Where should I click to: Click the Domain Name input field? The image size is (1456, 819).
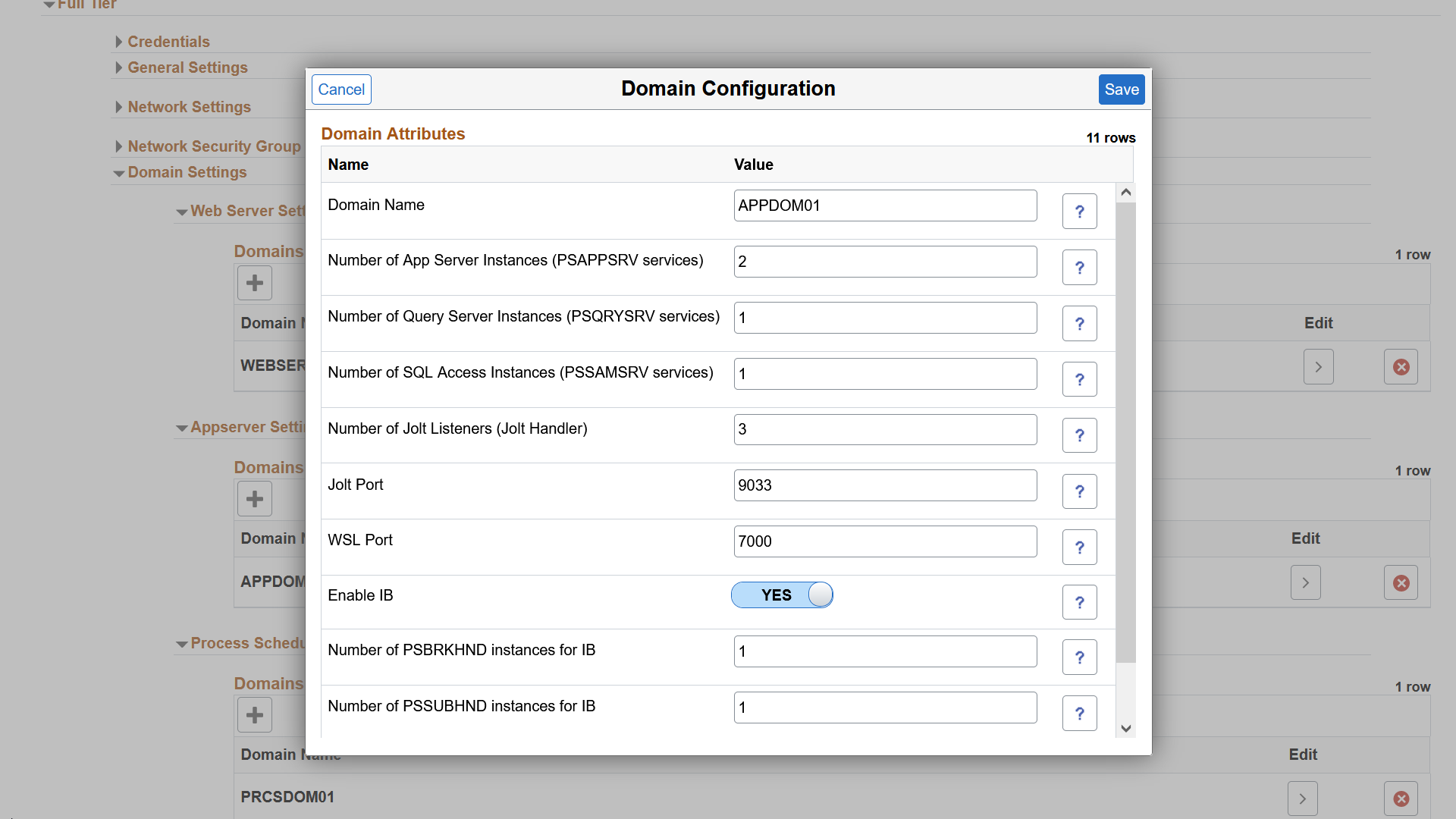click(x=885, y=206)
